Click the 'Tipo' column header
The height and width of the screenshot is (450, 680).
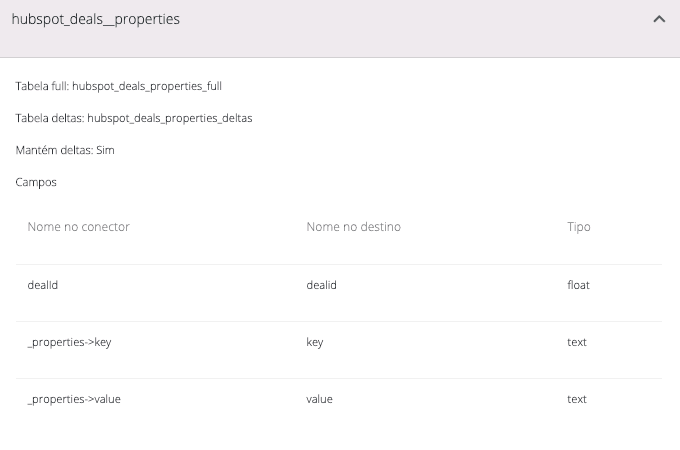coord(579,227)
